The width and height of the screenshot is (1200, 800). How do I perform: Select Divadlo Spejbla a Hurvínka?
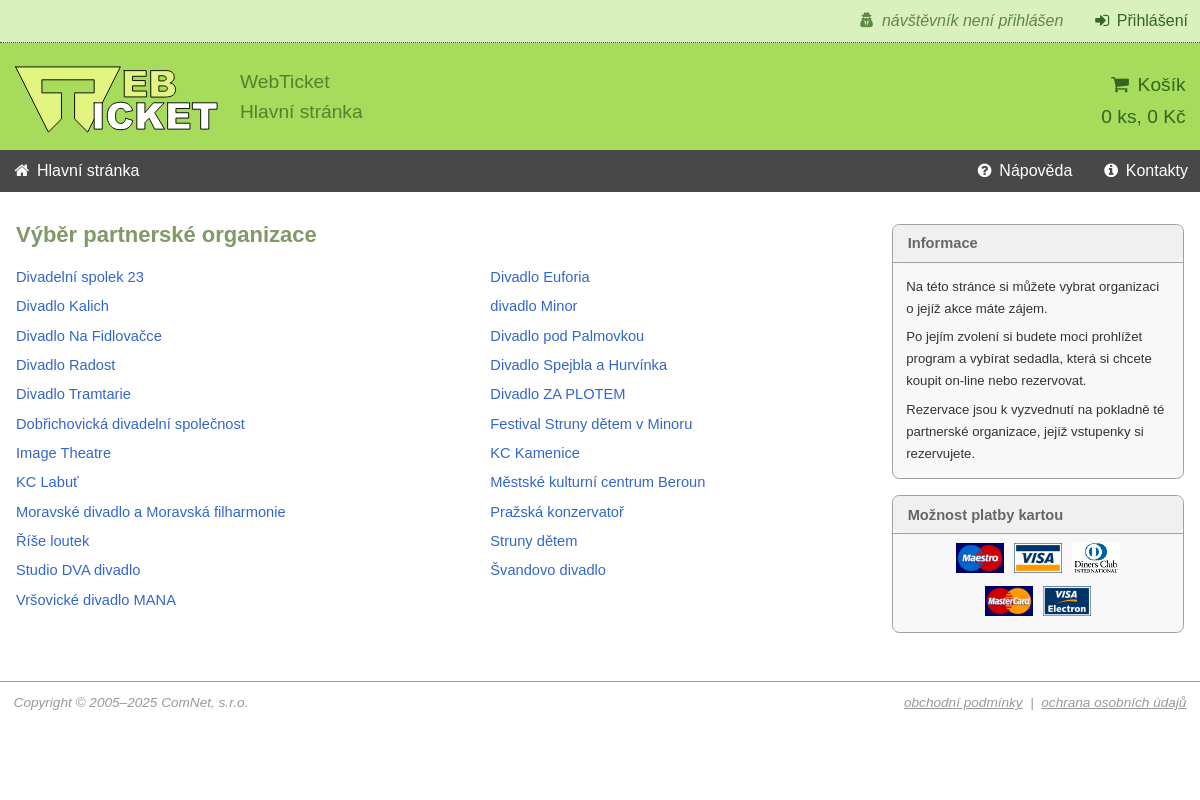(x=578, y=365)
